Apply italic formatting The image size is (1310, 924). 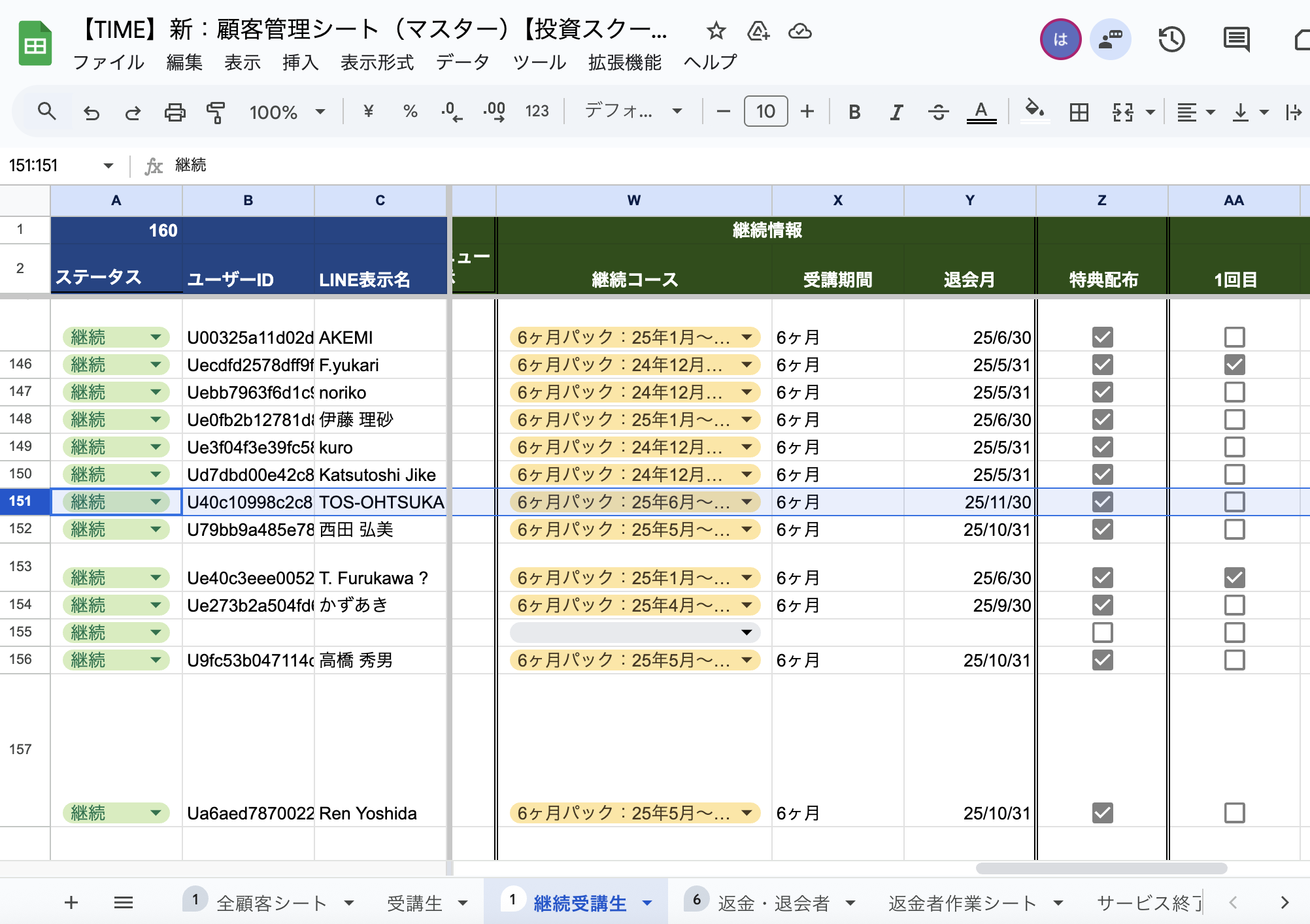click(896, 112)
